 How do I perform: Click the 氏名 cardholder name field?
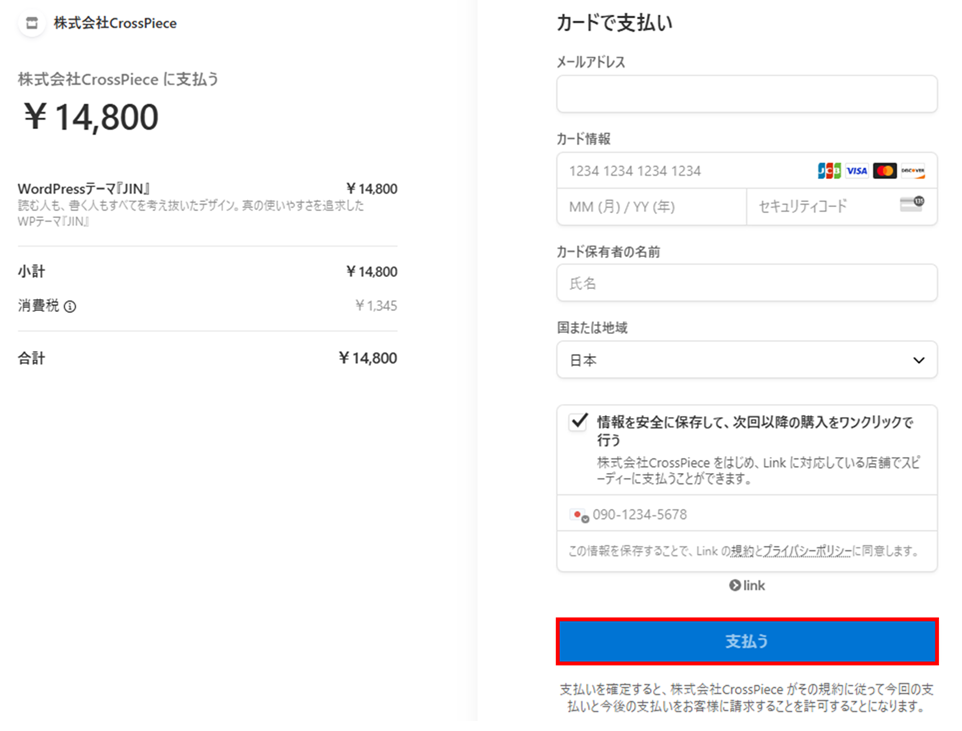coord(746,283)
